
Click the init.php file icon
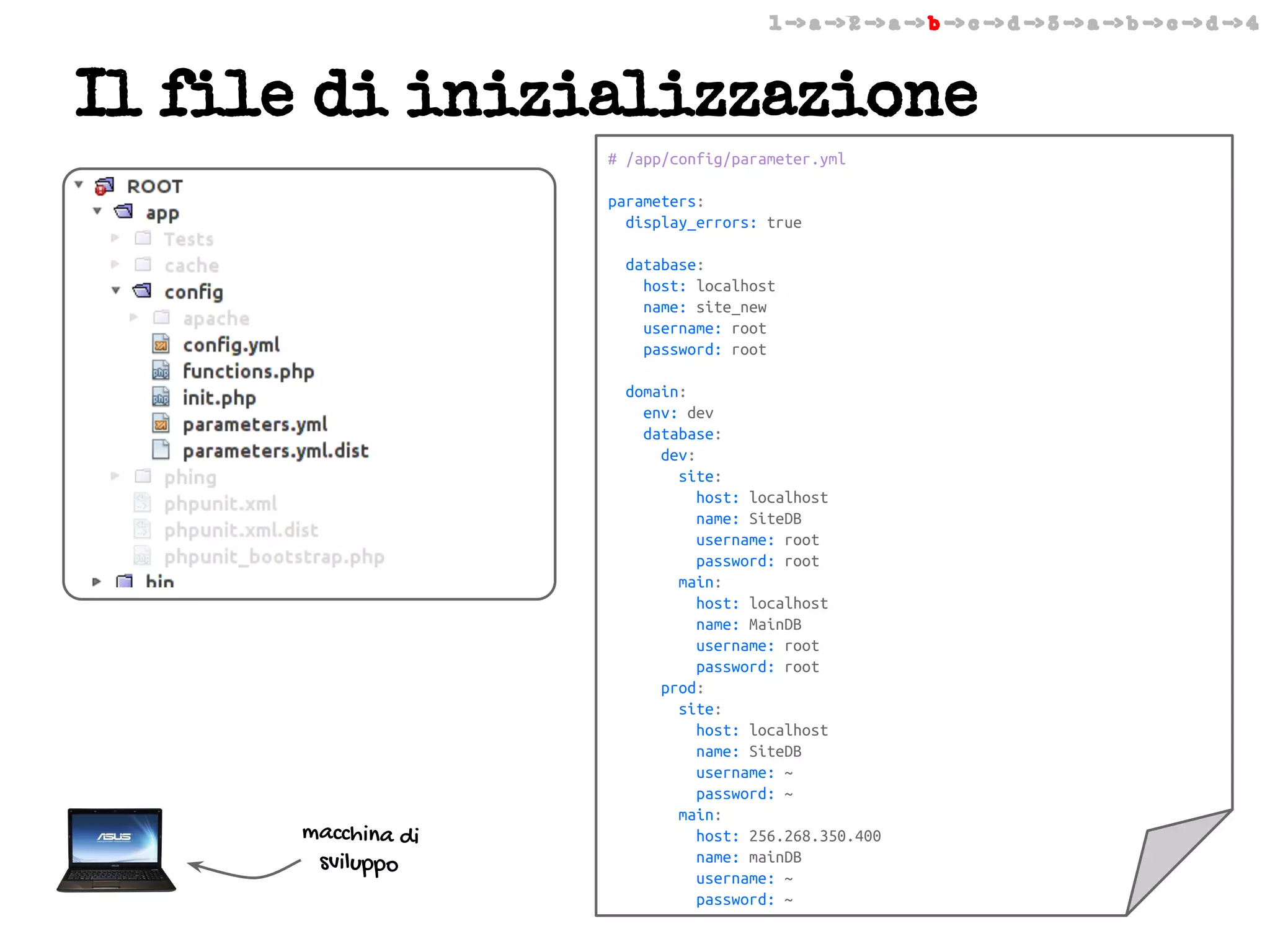(x=161, y=397)
